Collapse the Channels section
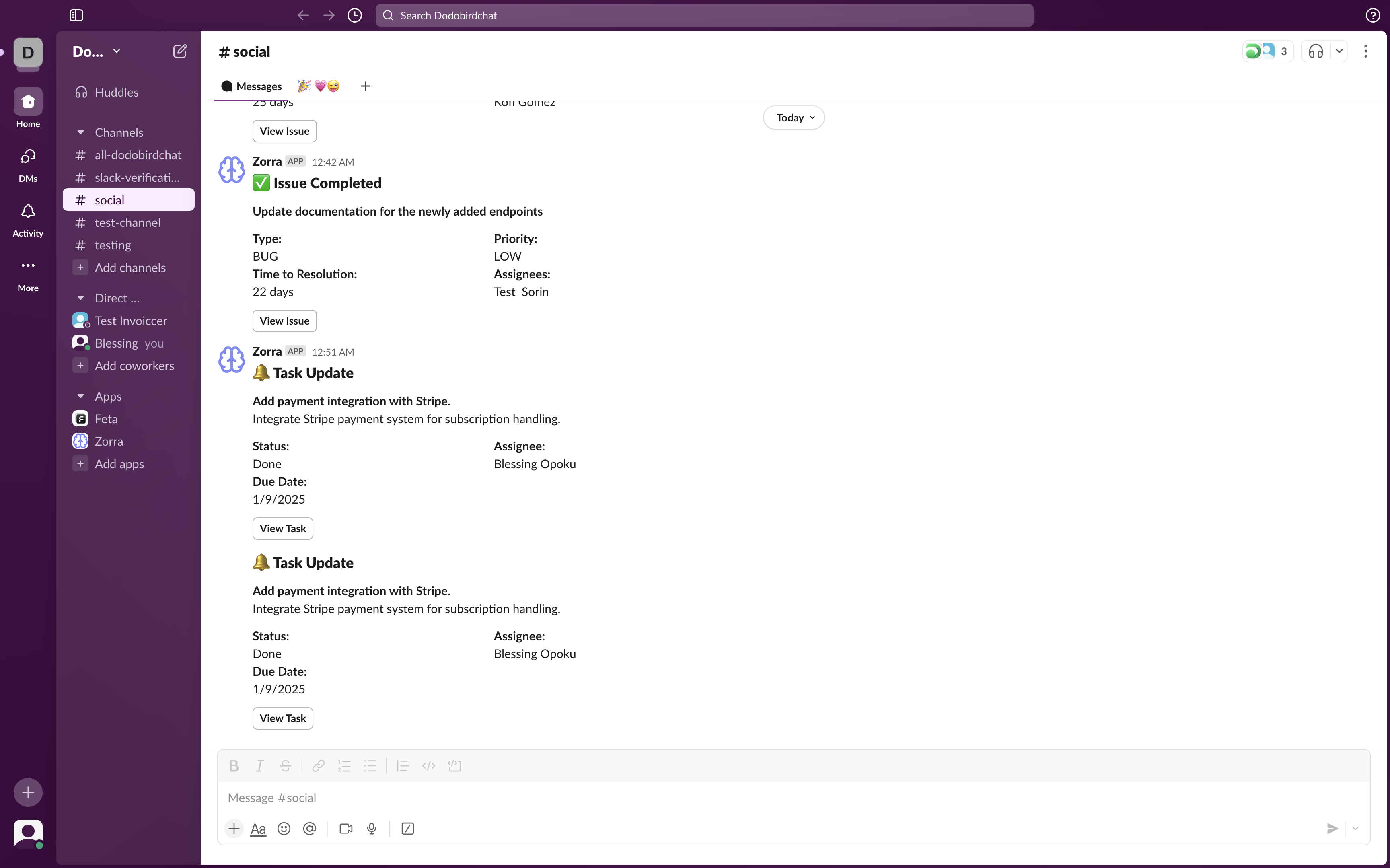The image size is (1390, 868). [80, 133]
